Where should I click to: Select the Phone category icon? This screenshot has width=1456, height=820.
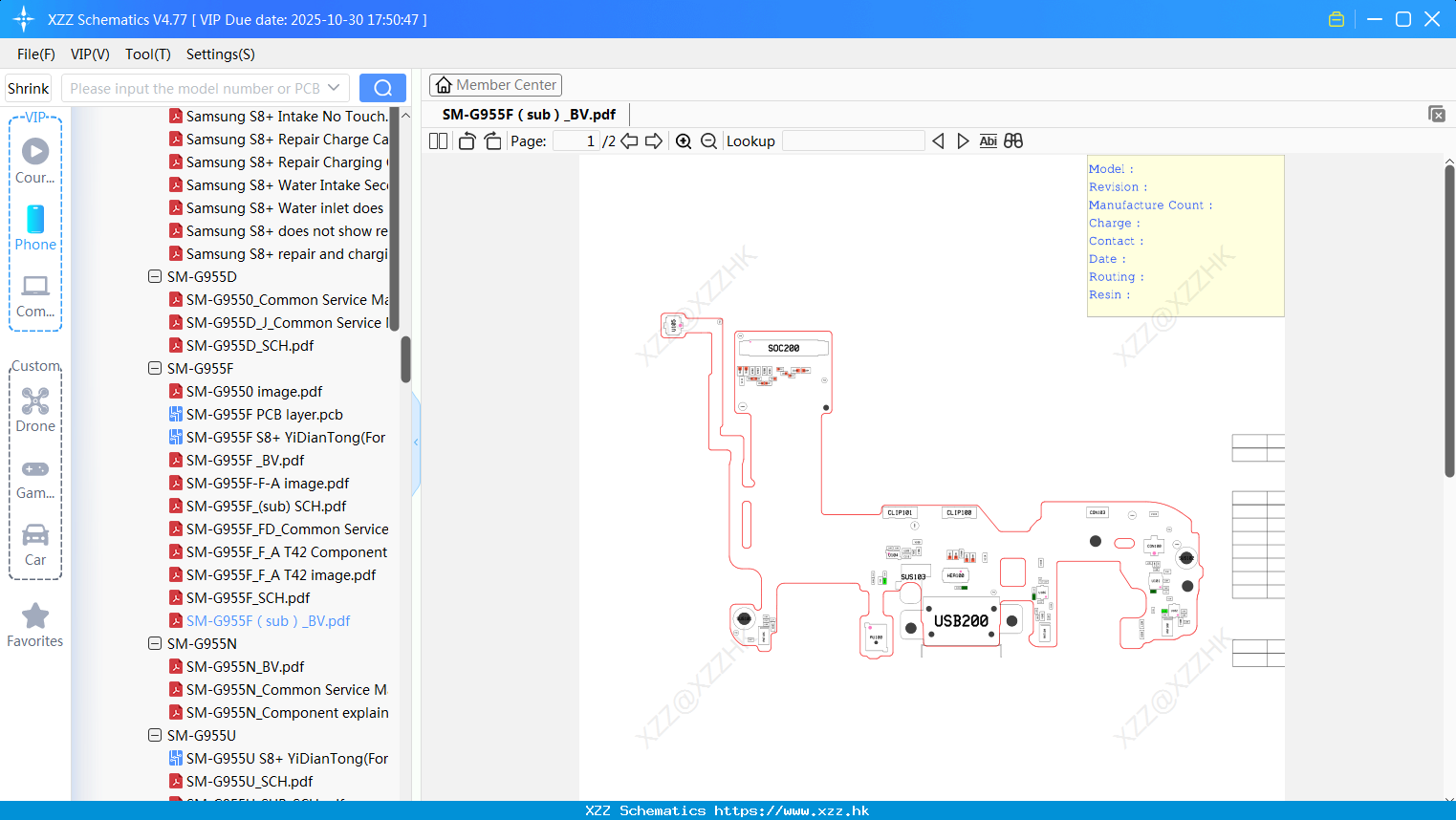pyautogui.click(x=35, y=227)
